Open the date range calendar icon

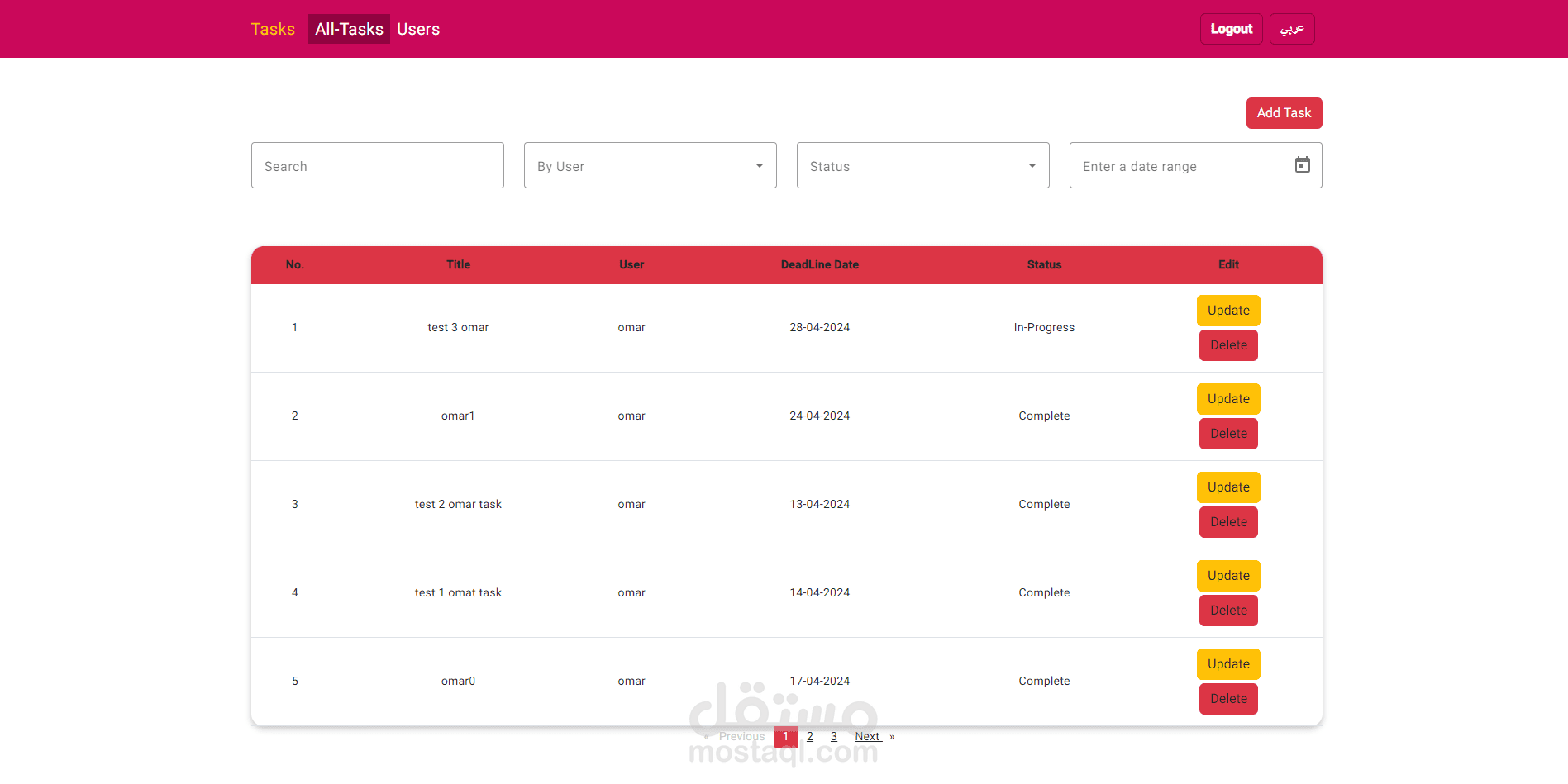(1302, 165)
